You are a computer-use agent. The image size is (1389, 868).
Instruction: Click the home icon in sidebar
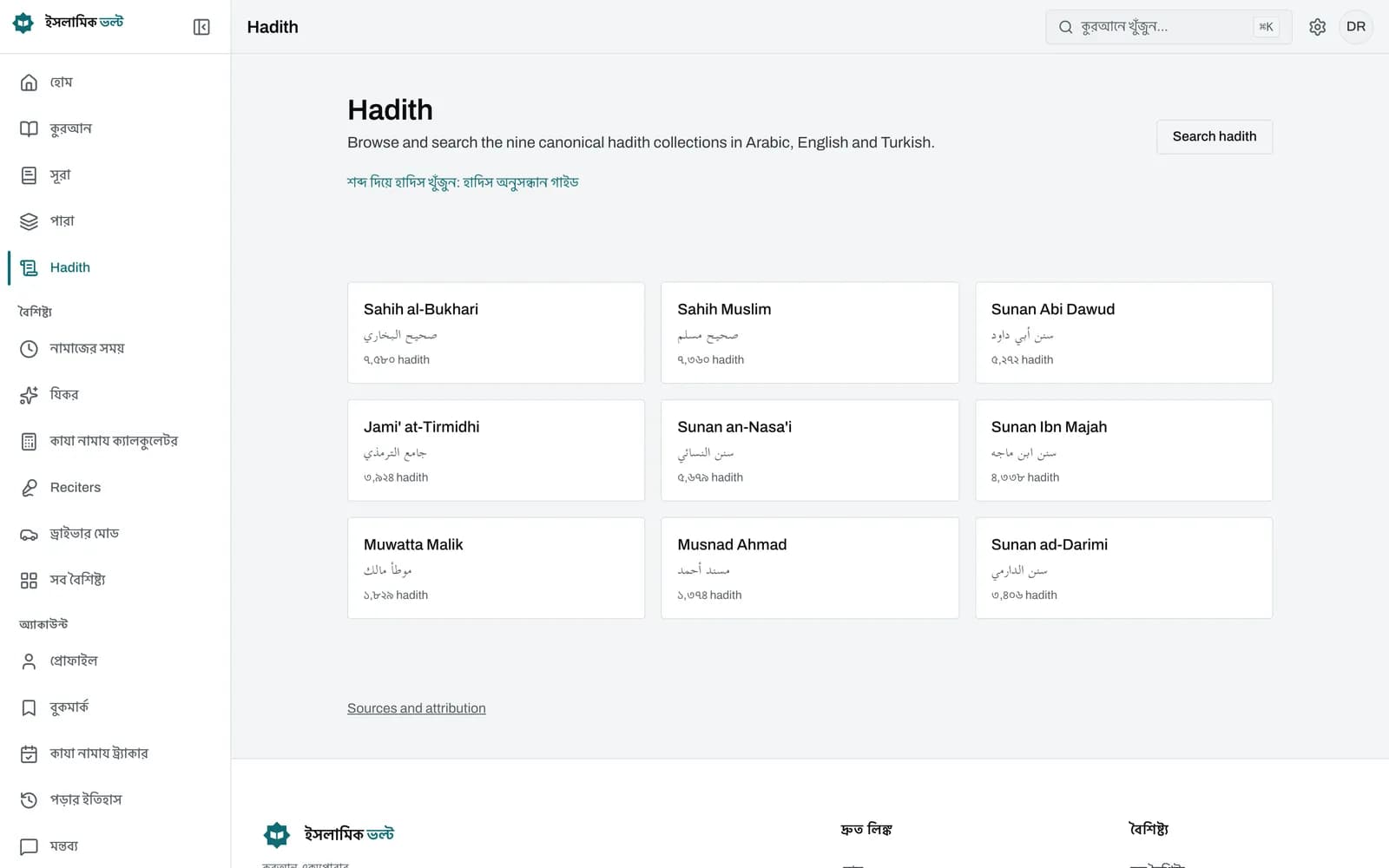click(x=29, y=82)
